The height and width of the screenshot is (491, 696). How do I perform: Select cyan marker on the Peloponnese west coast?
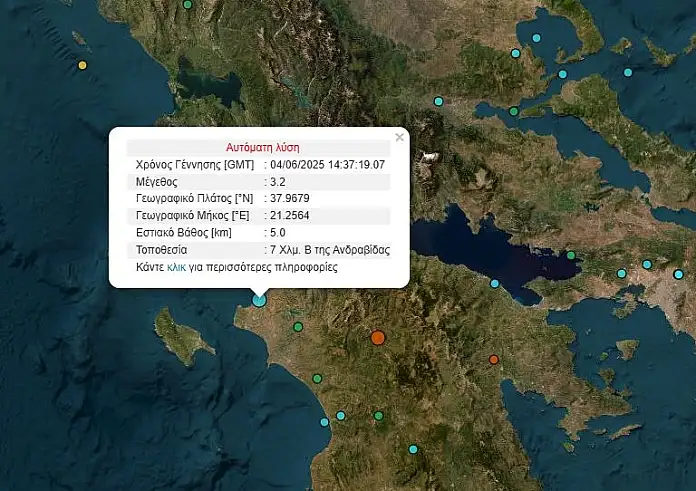pyautogui.click(x=325, y=422)
